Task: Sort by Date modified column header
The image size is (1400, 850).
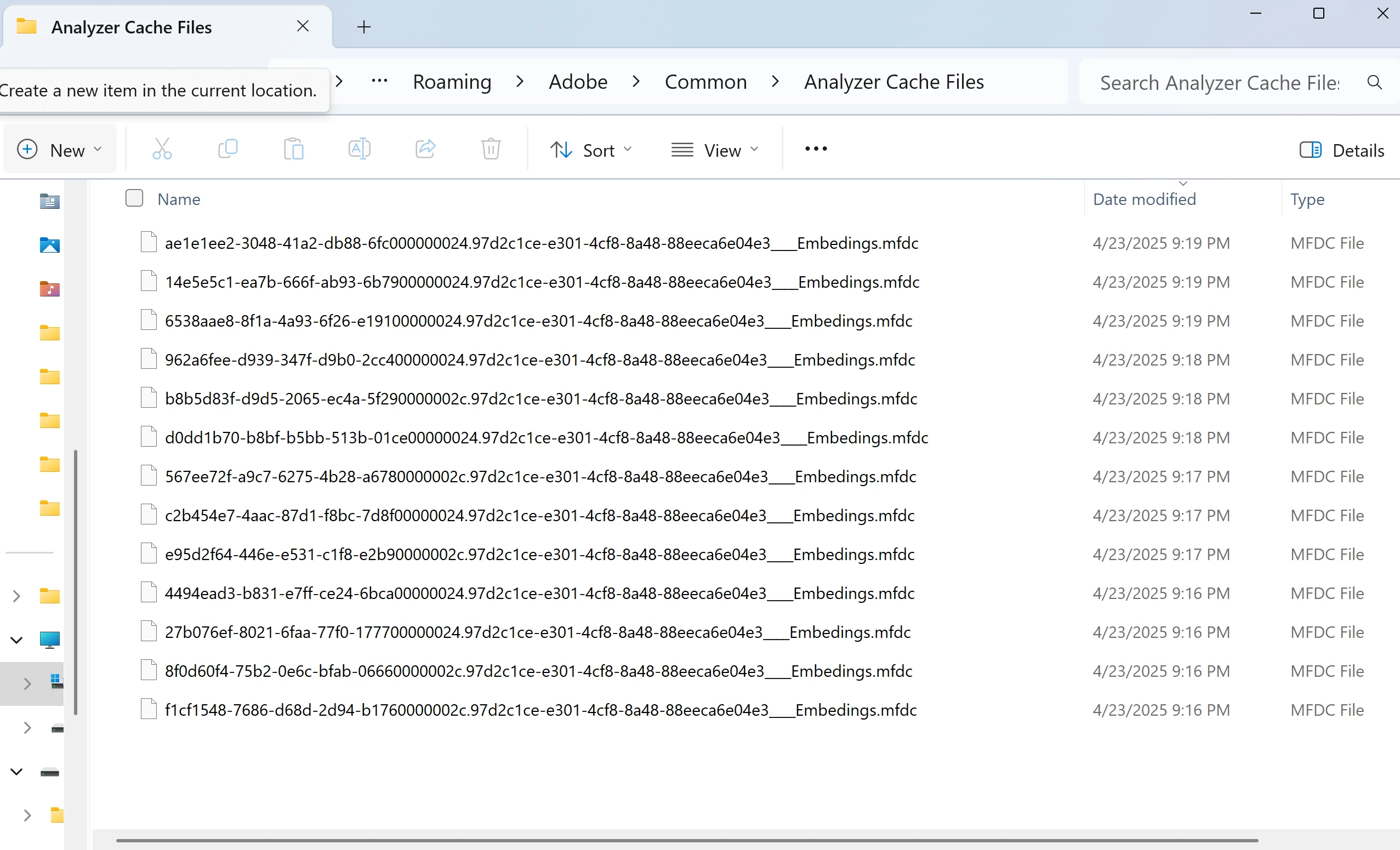Action: pos(1144,199)
